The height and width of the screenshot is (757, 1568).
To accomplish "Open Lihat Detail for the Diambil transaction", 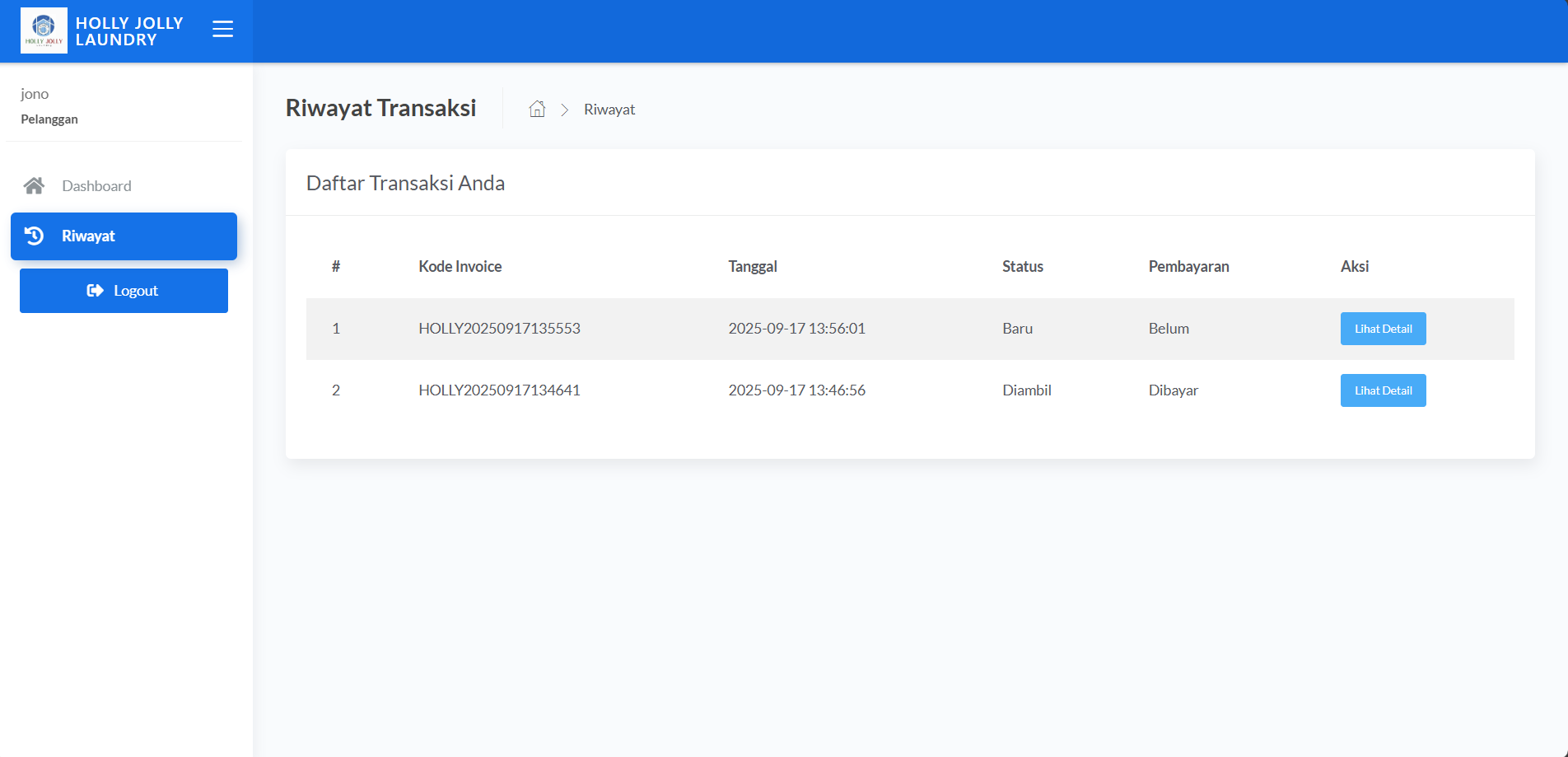I will coord(1383,390).
